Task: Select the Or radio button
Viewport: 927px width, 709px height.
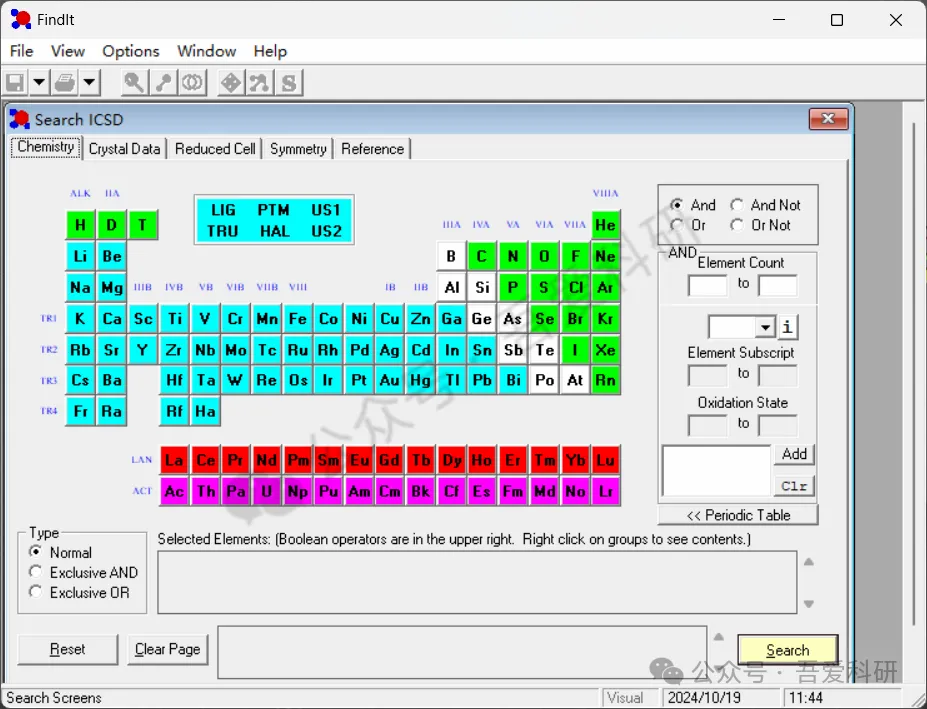Action: 677,225
